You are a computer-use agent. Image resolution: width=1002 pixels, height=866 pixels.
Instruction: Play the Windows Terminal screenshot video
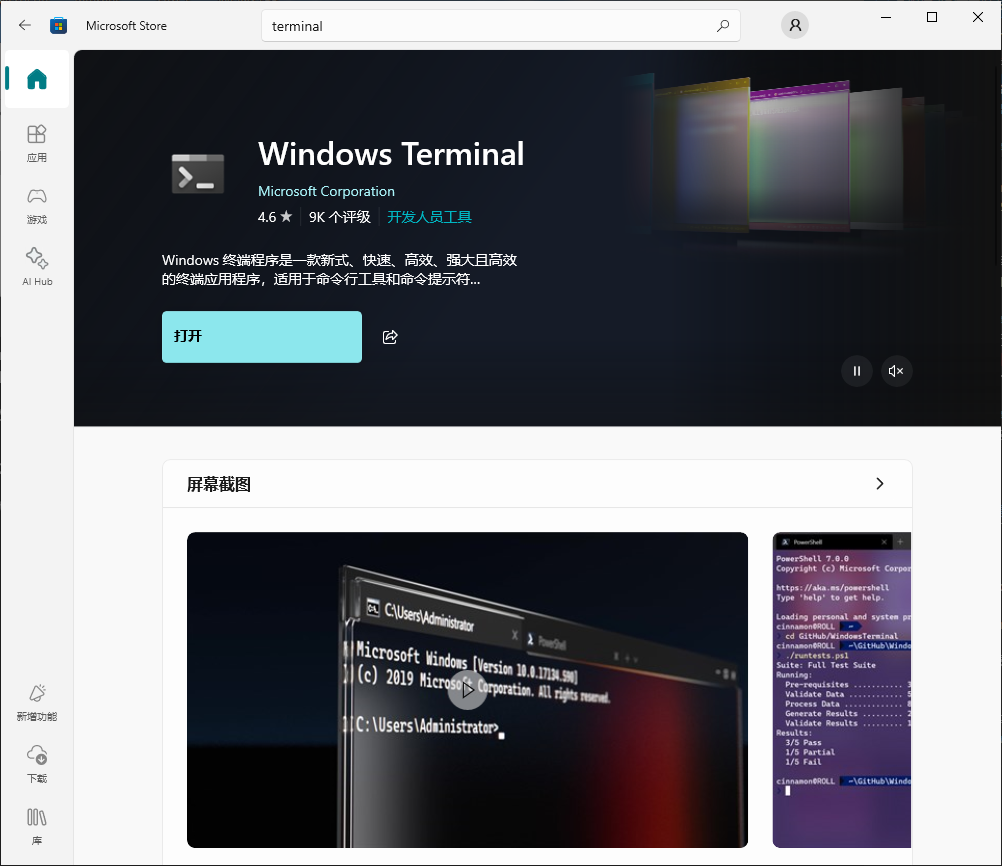coord(467,690)
